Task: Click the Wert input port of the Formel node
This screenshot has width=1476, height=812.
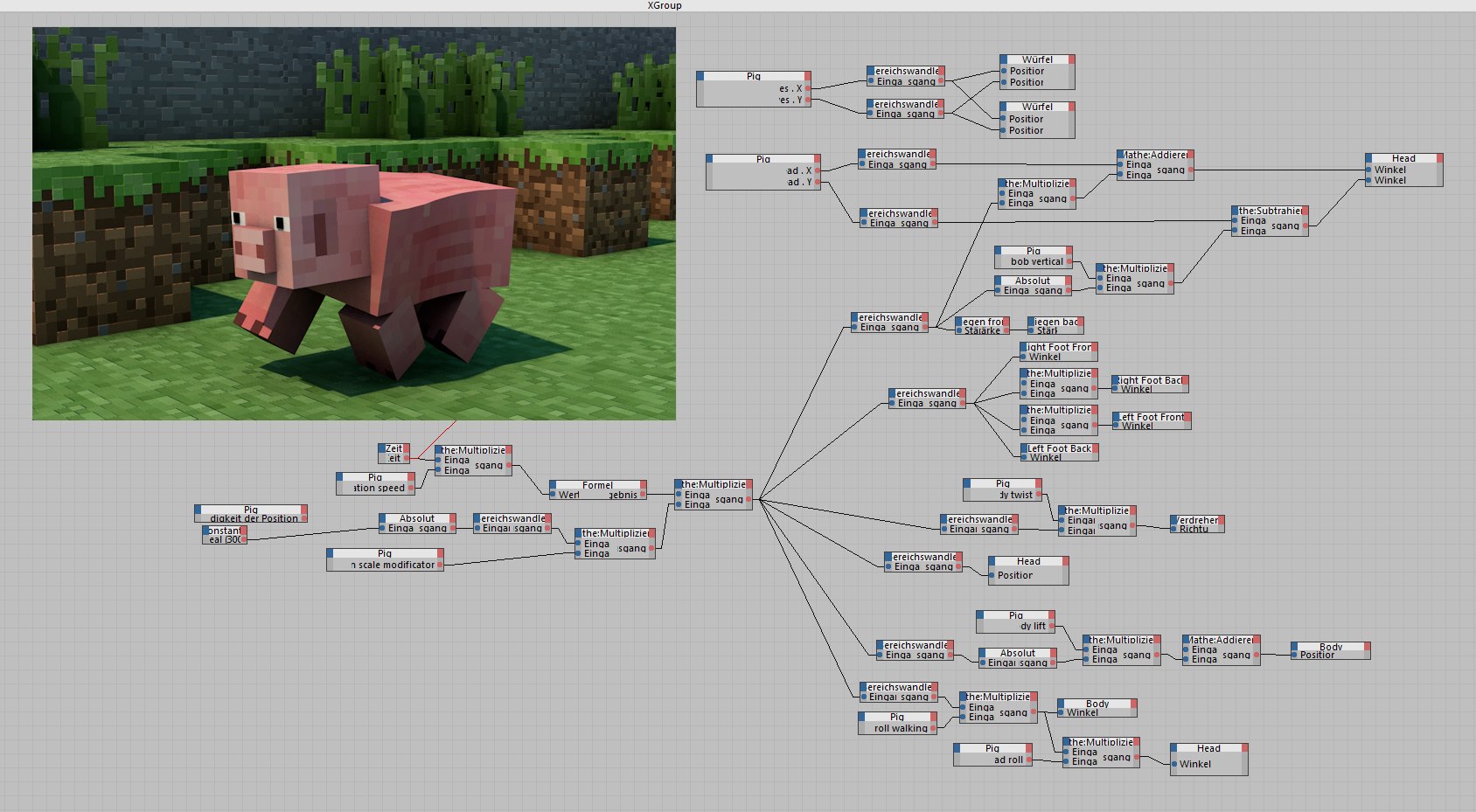Action: click(553, 495)
